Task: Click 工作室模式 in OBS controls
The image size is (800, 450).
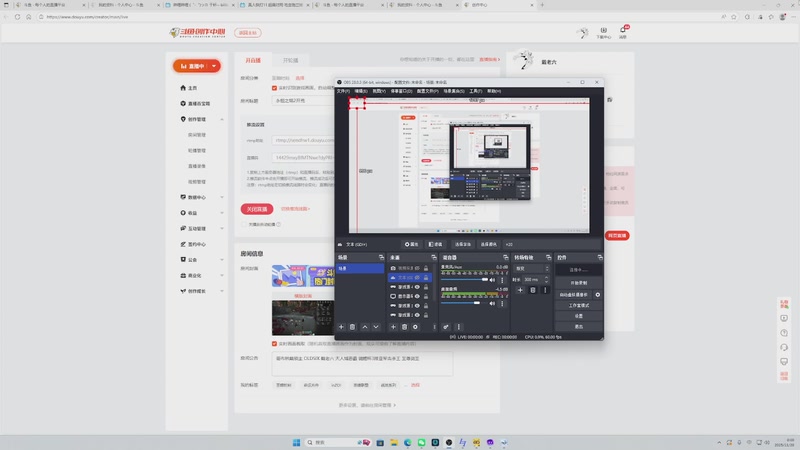Action: coord(579,305)
